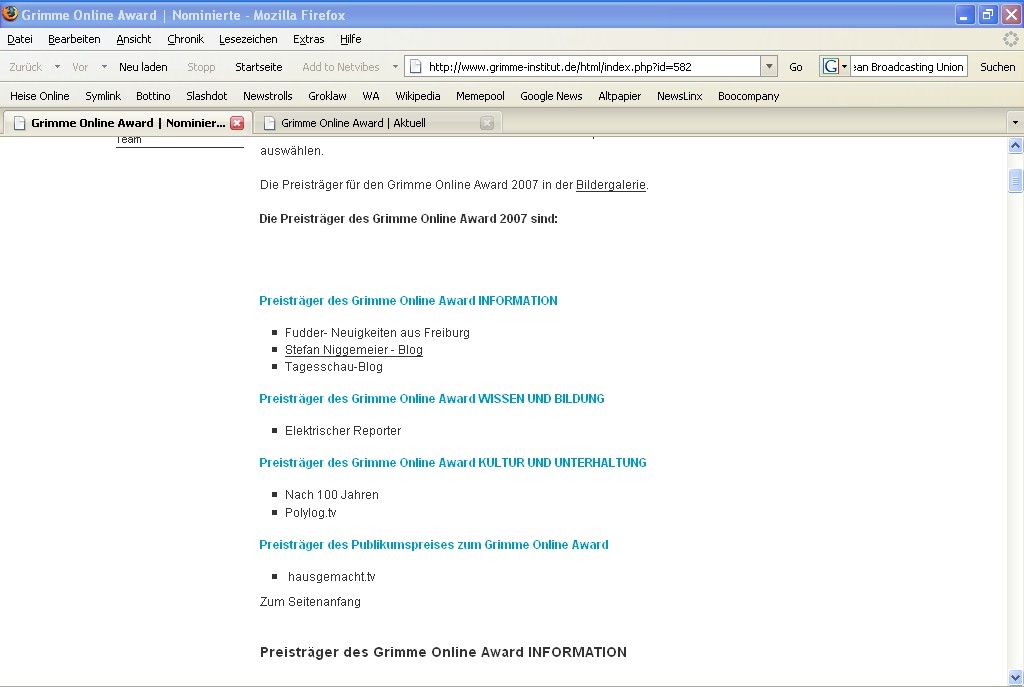Open Altpapier bookmark
Screen dimensions: 1024x687
point(620,96)
